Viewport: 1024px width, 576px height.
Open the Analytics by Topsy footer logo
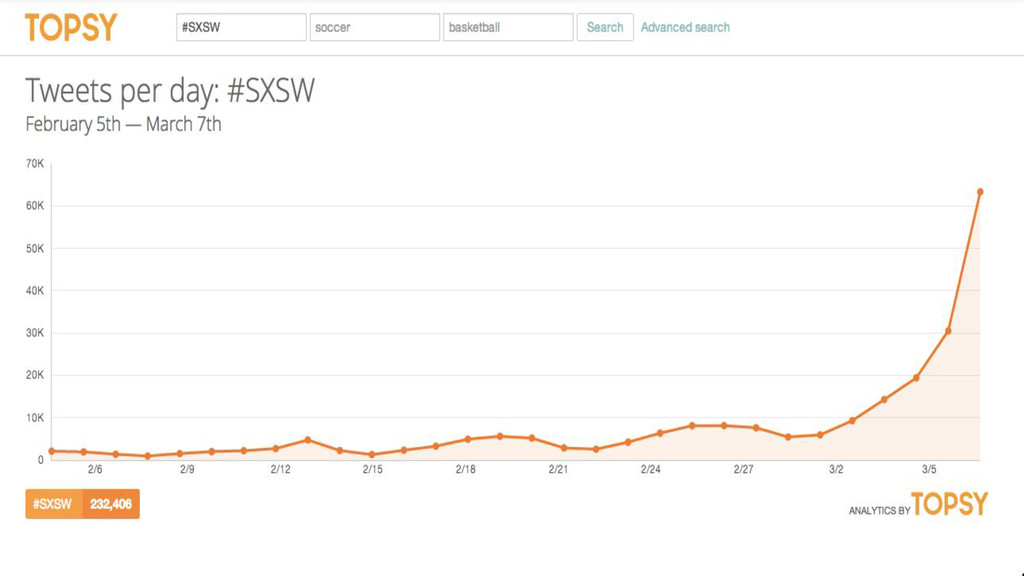click(918, 504)
